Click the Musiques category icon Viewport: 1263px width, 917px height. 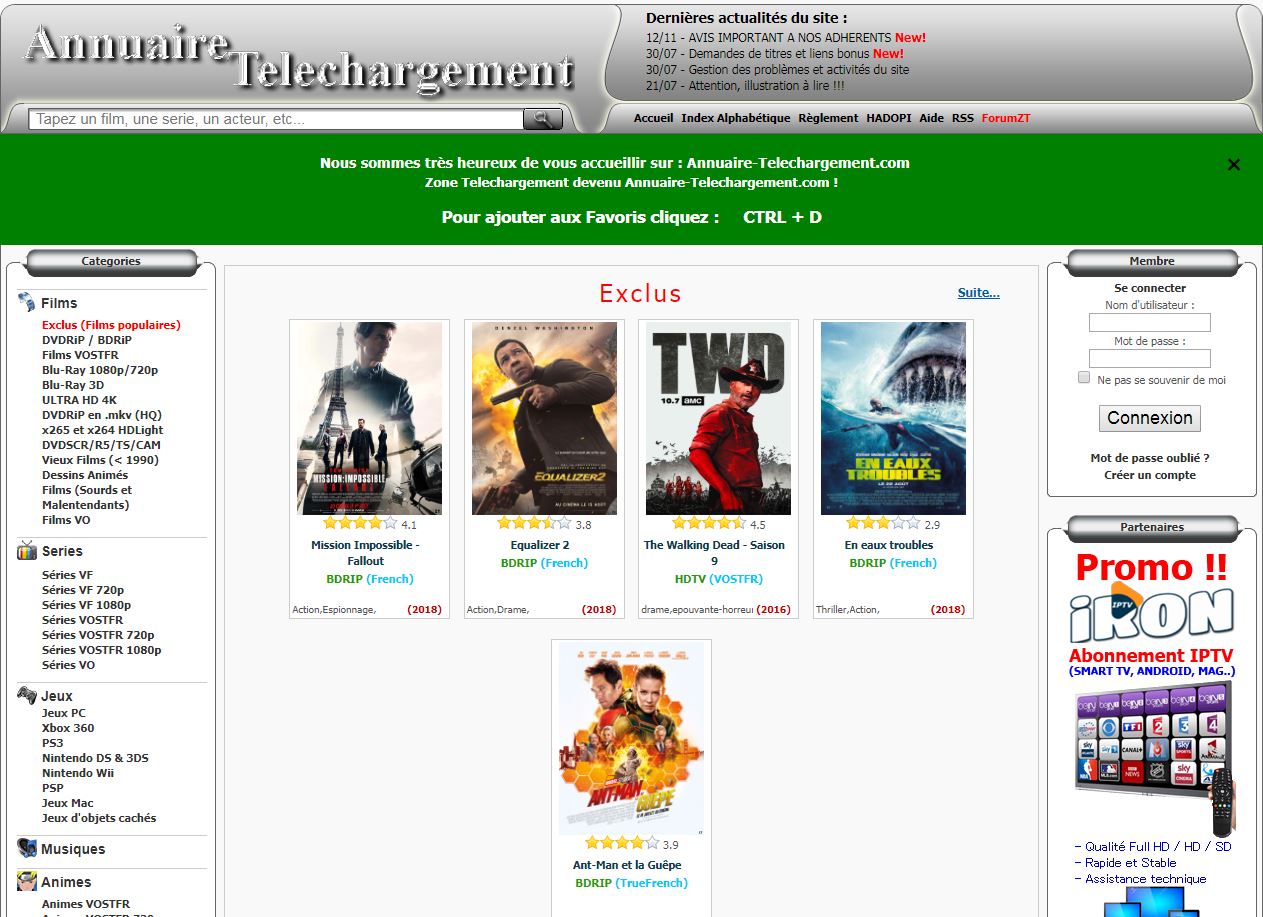click(x=27, y=848)
